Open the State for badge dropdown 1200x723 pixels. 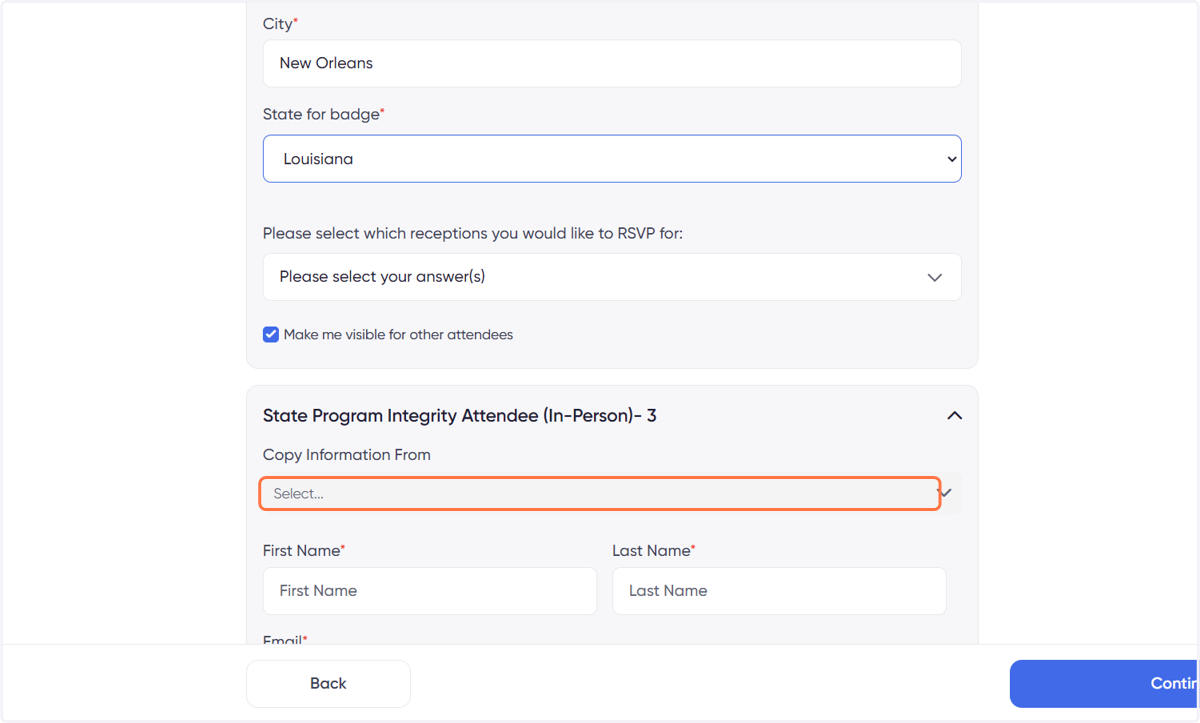pos(612,159)
